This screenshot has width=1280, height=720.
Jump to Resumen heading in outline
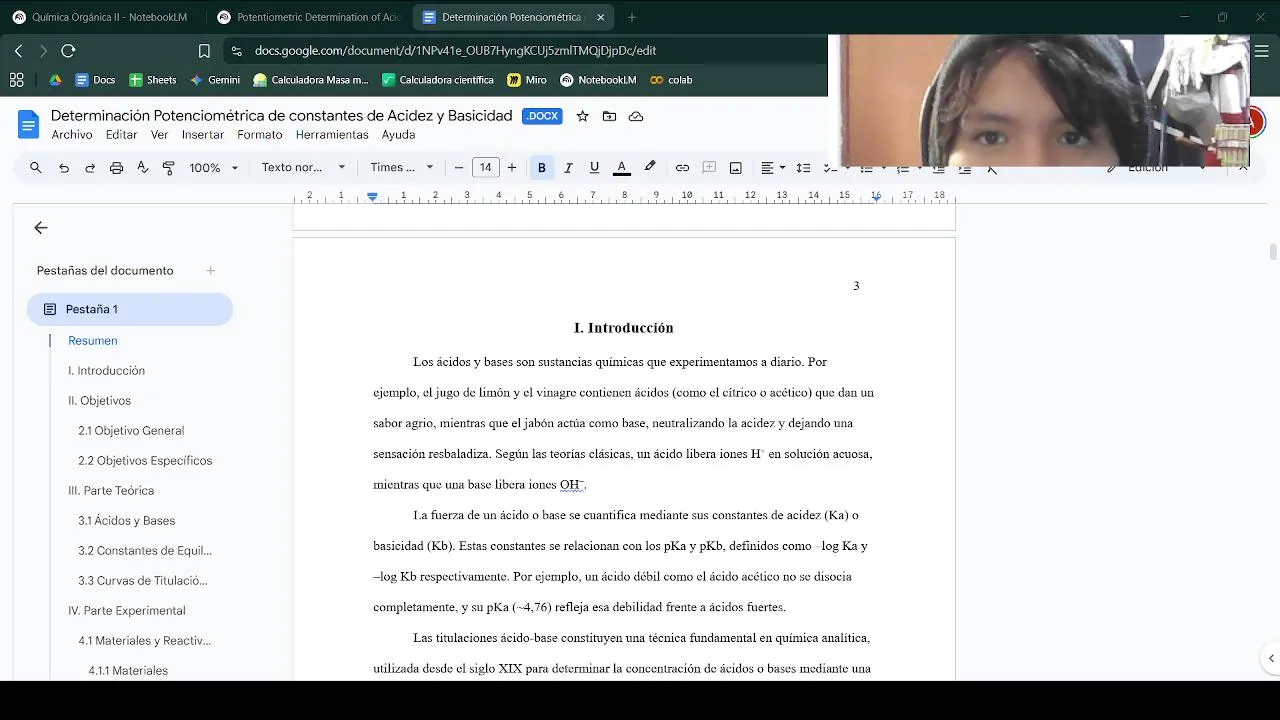tap(92, 341)
